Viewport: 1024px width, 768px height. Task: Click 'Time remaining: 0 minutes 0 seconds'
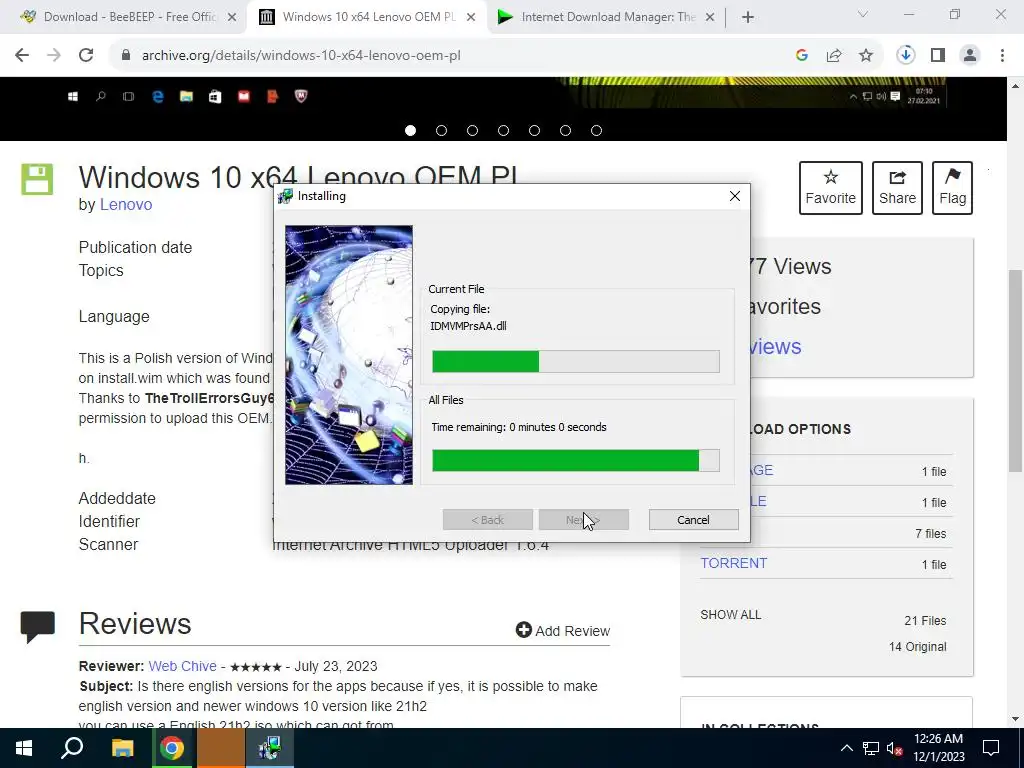click(519, 427)
